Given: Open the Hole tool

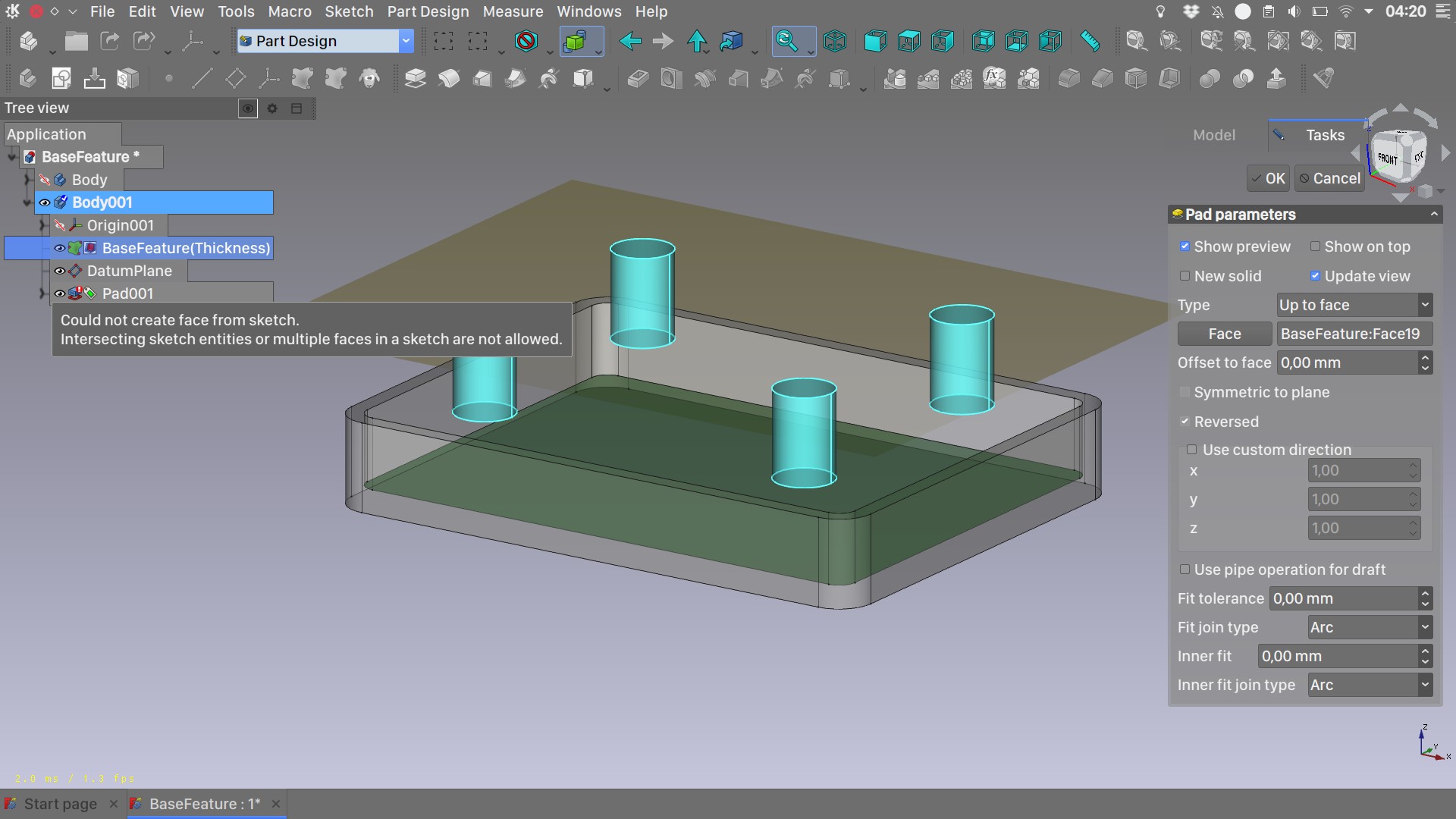Looking at the screenshot, I should (x=671, y=78).
